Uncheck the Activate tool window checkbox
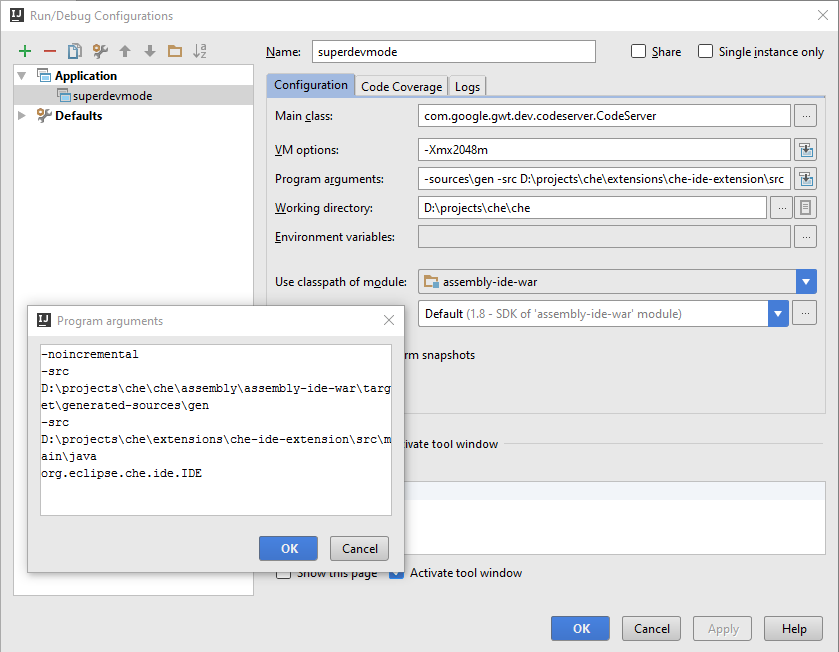This screenshot has width=839, height=652. tap(397, 573)
